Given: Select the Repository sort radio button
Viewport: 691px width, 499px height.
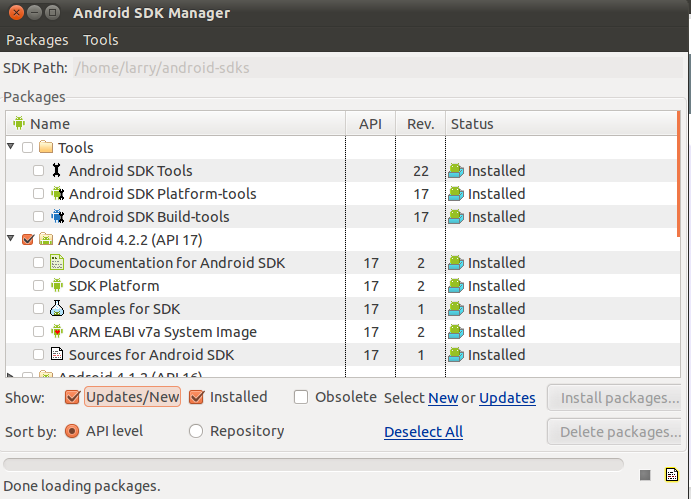Looking at the screenshot, I should point(196,432).
